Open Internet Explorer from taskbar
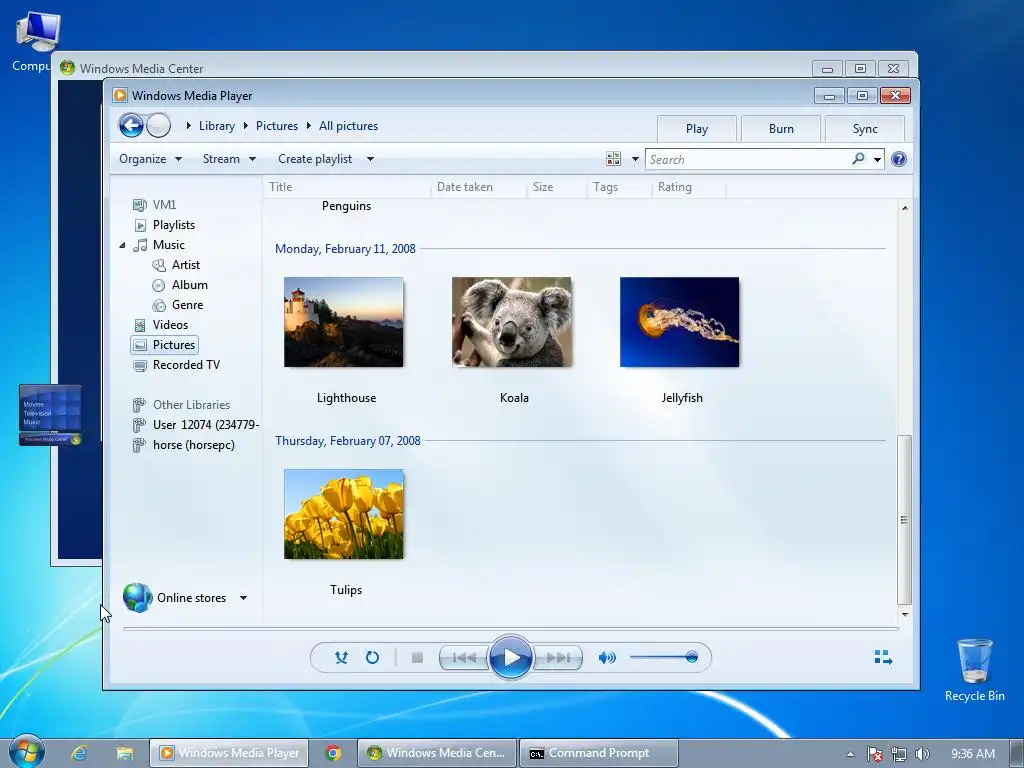Screen dimensions: 1024x768 tap(80, 753)
